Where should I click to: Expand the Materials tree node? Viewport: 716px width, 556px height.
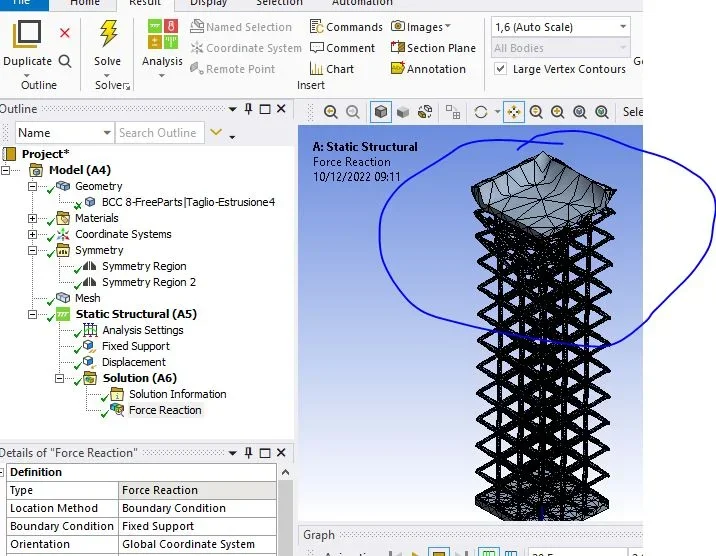tap(32, 218)
